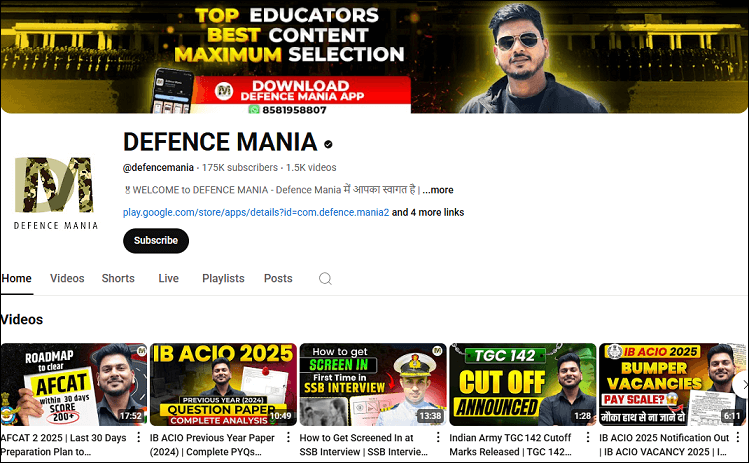
Task: Click the banner phone number 8581958807
Action: [x=294, y=110]
